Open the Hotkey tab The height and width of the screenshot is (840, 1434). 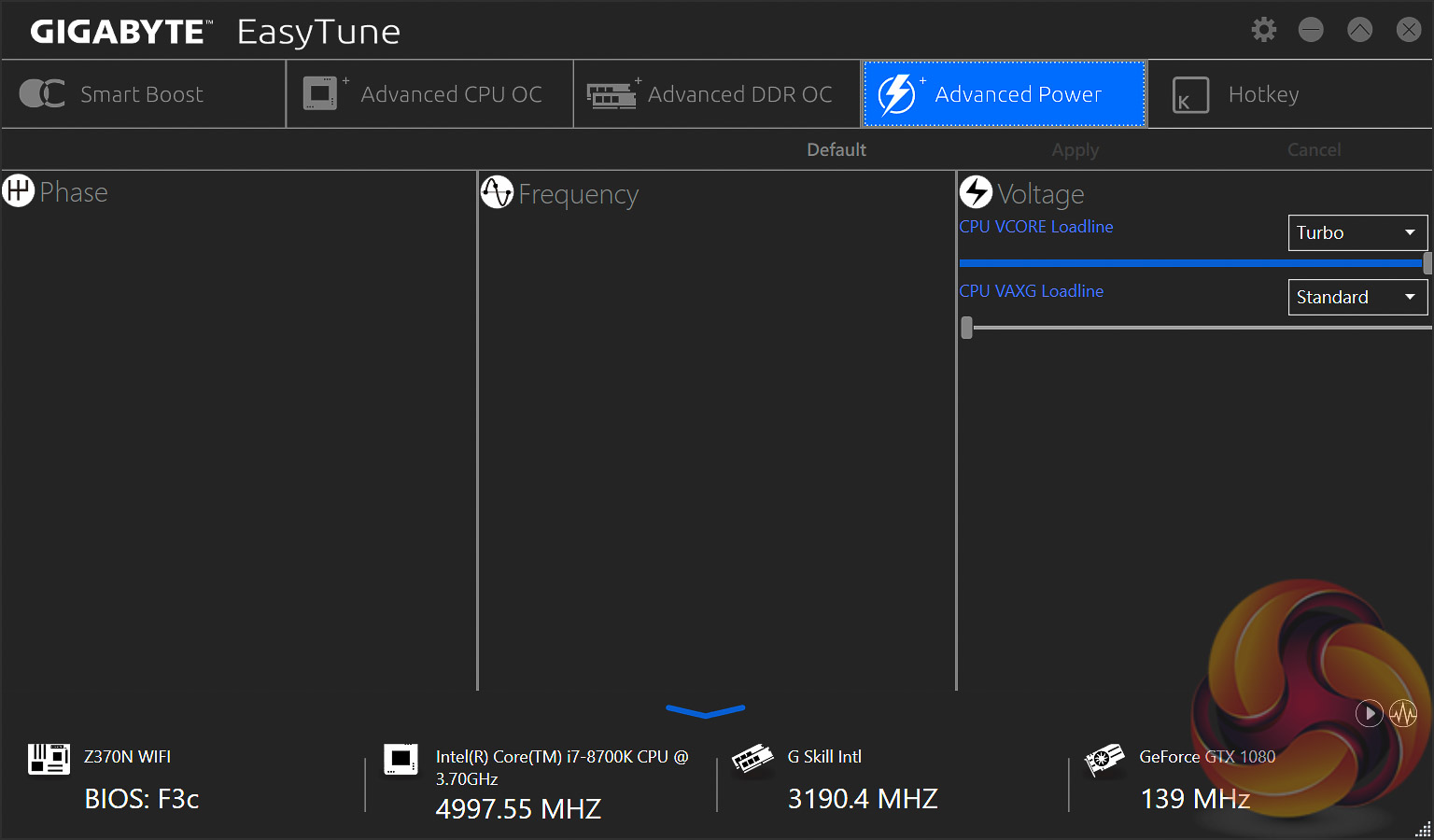click(x=1290, y=94)
